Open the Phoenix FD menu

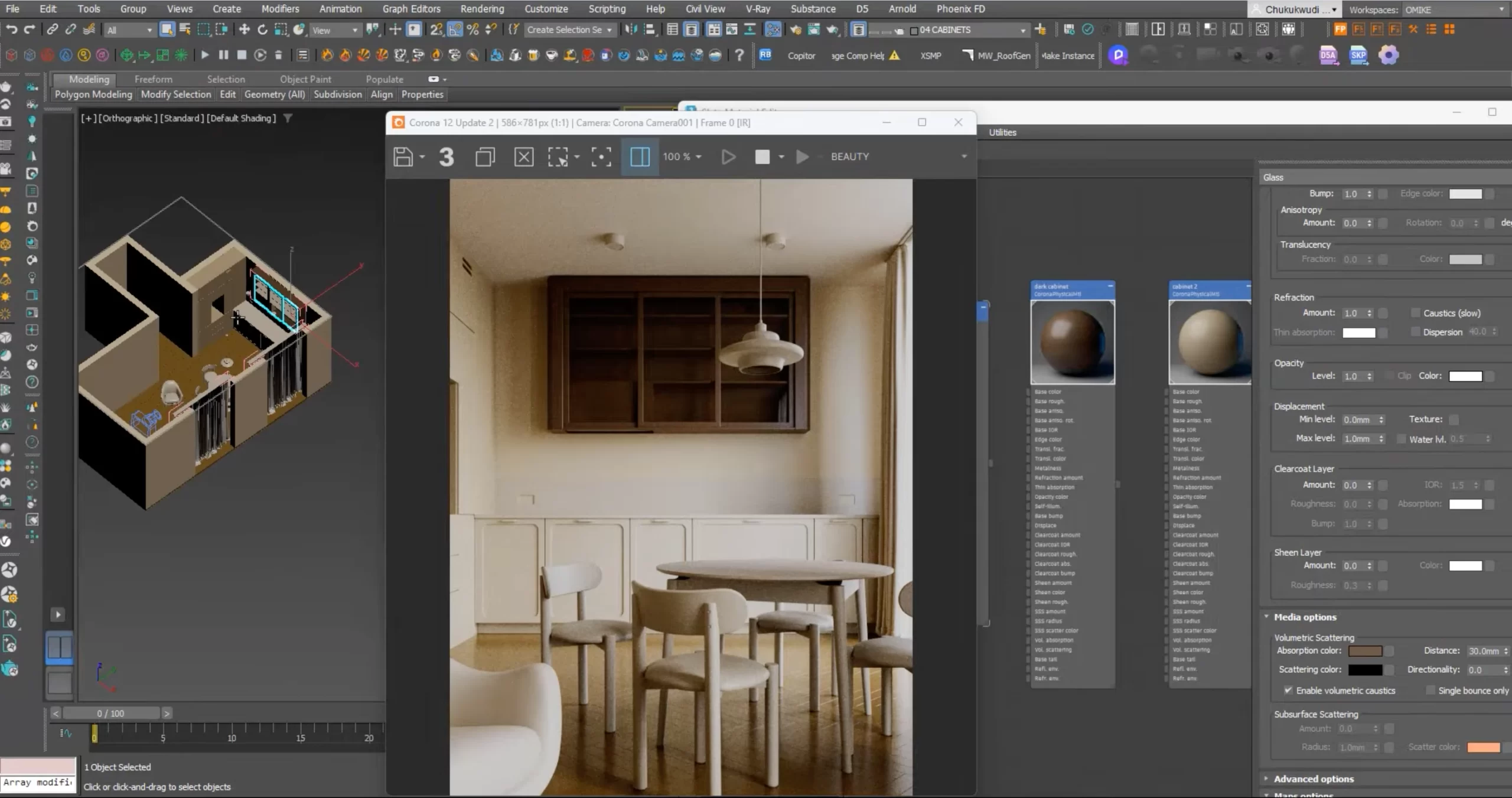point(960,9)
